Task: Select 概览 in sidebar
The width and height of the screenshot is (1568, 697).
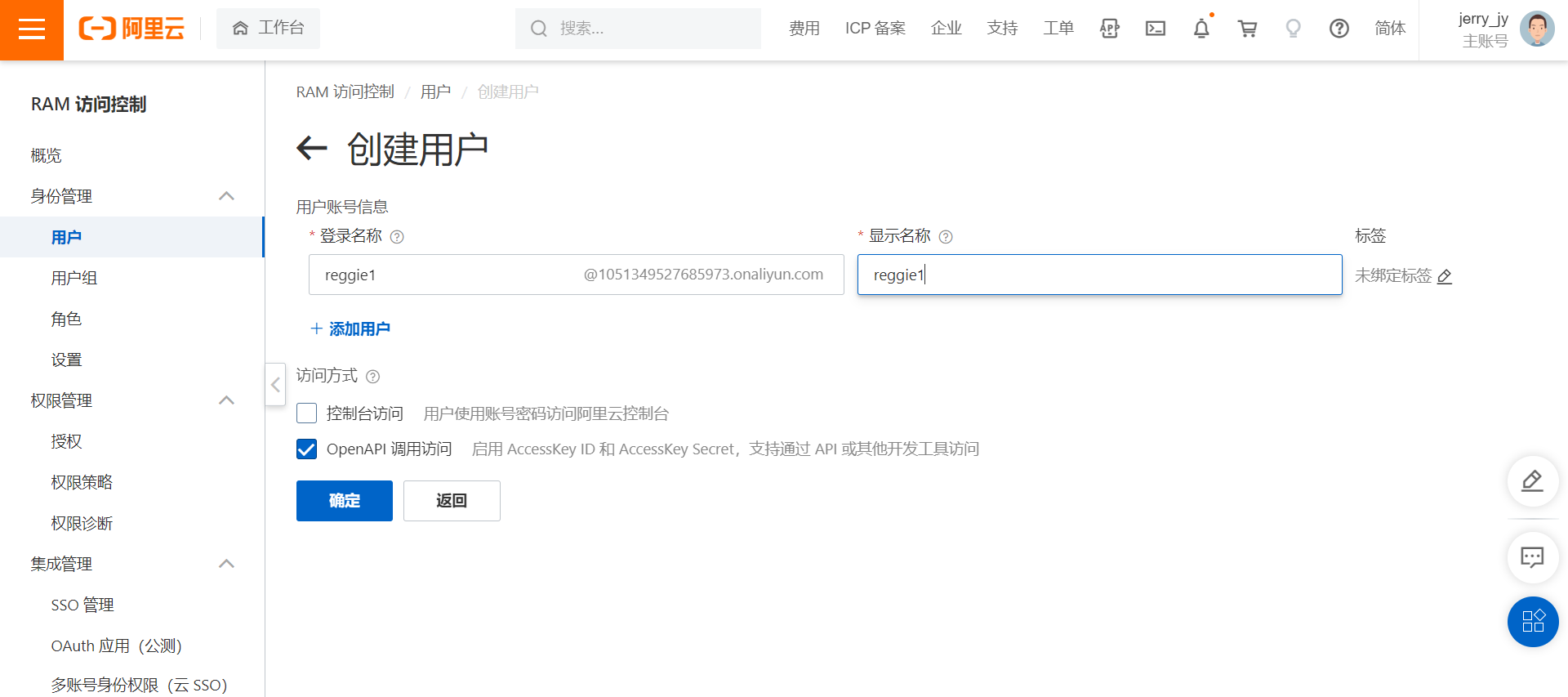Action: [46, 155]
